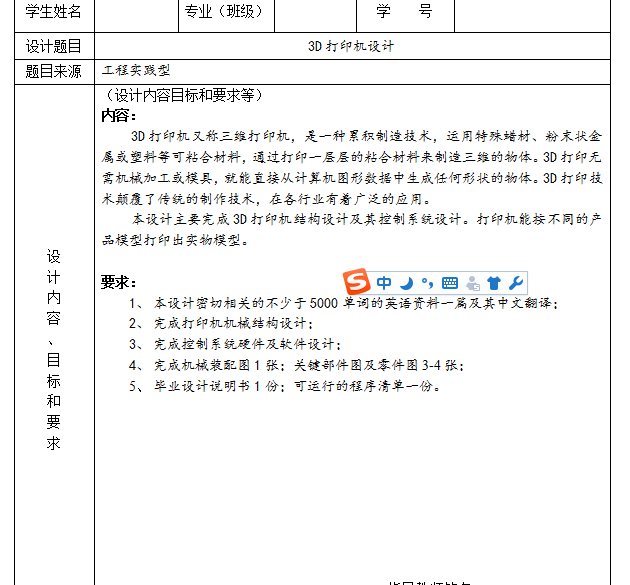Screen dimensions: 630x585
Task: Click the 题目来源 label cell
Action: [54, 72]
